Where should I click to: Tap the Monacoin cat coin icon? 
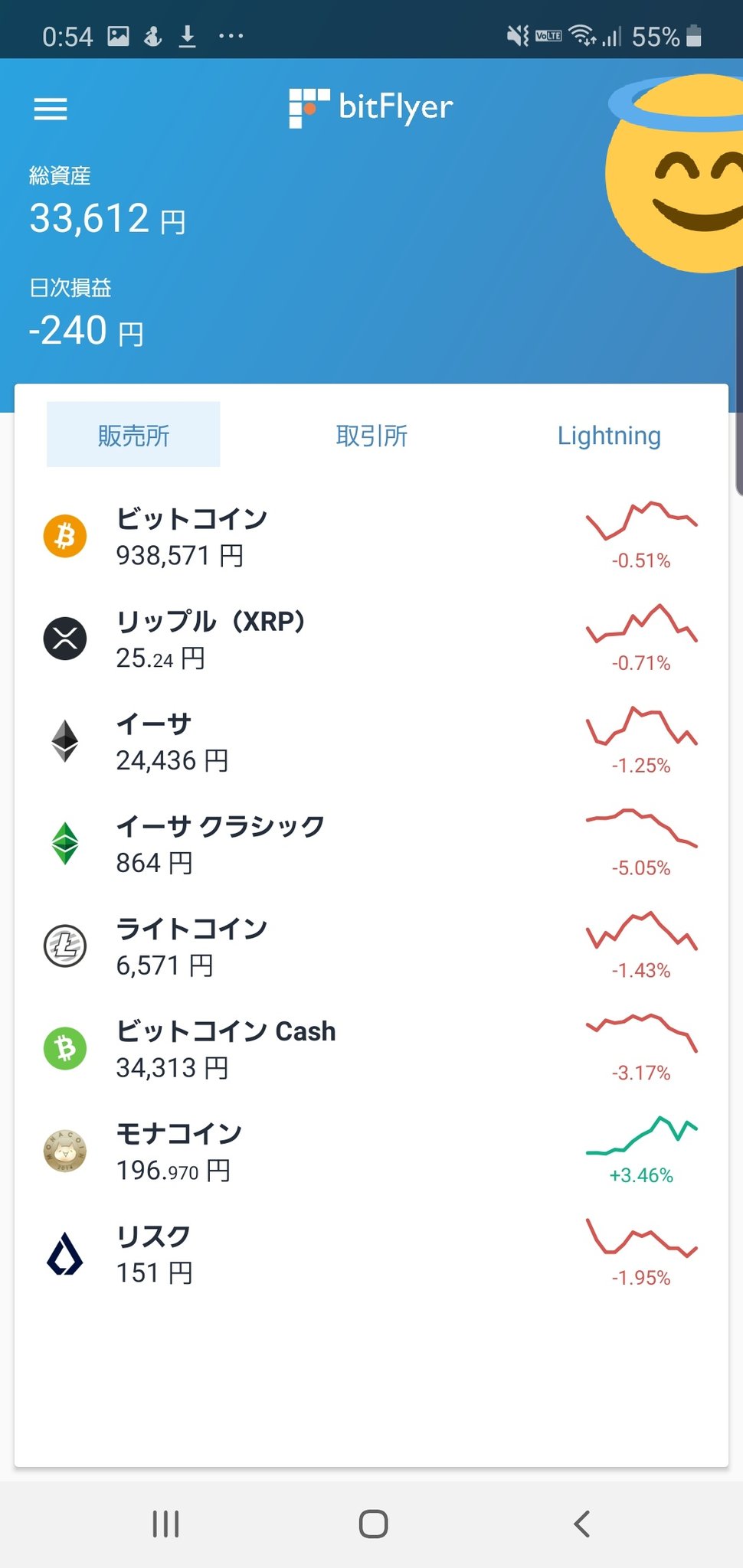tap(65, 1151)
